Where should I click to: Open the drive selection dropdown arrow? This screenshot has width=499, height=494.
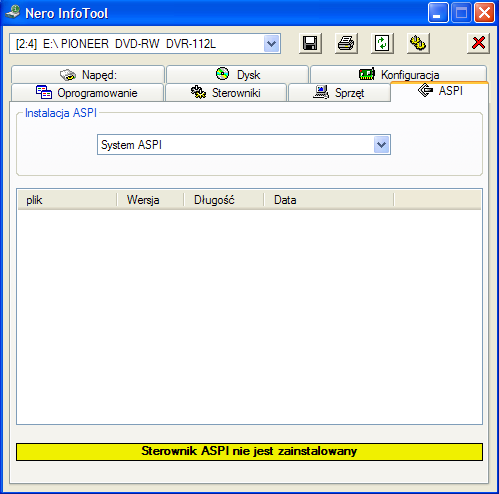click(x=271, y=44)
